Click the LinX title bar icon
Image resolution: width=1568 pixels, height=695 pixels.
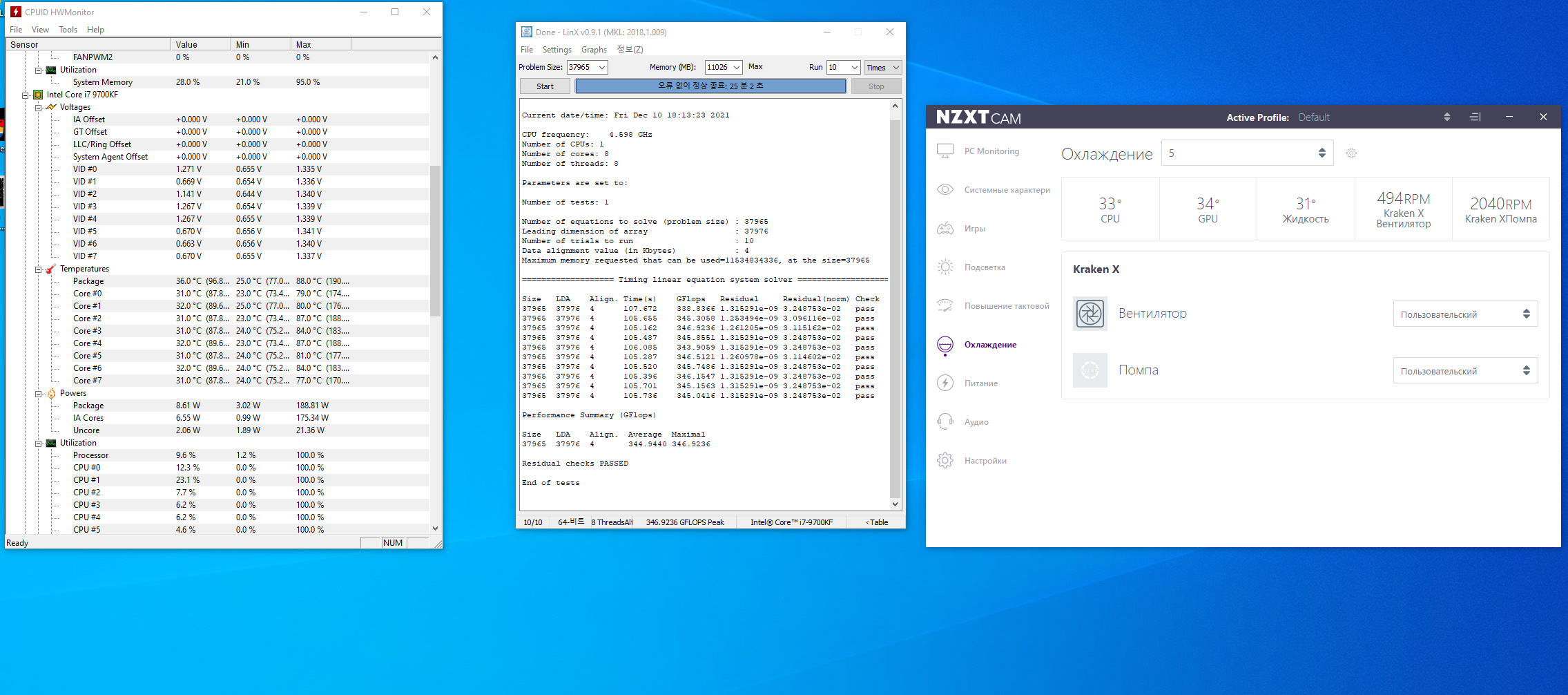[x=527, y=32]
